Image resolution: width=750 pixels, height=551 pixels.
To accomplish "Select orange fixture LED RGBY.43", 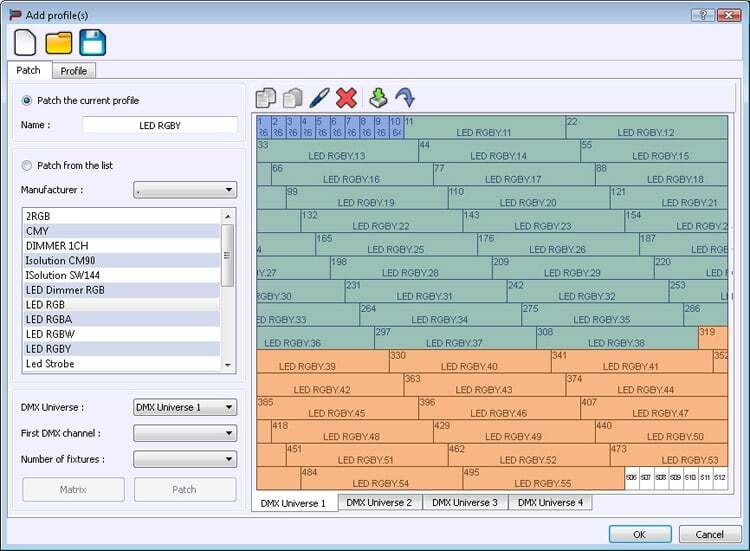I will tap(485, 385).
